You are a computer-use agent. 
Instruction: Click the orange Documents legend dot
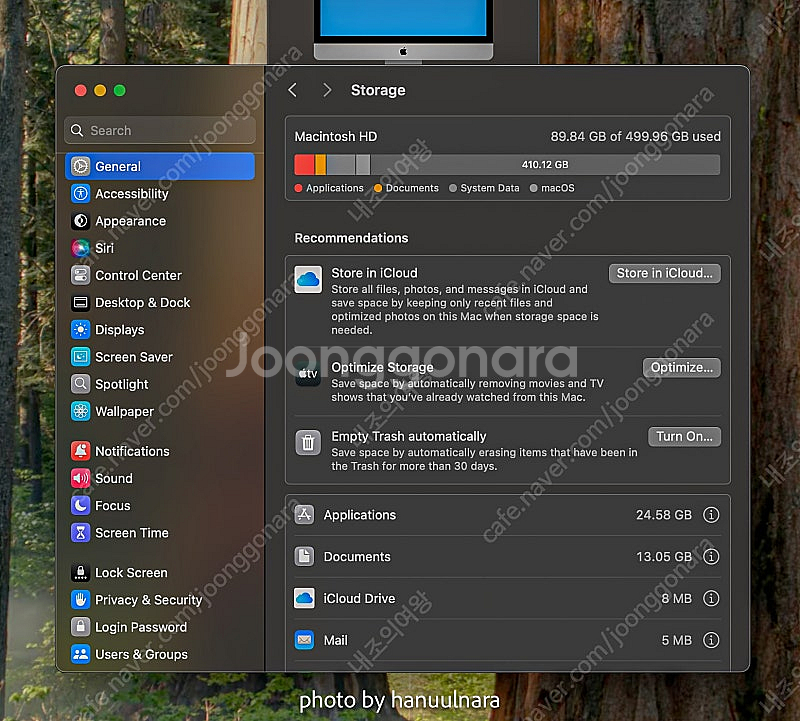pos(378,188)
